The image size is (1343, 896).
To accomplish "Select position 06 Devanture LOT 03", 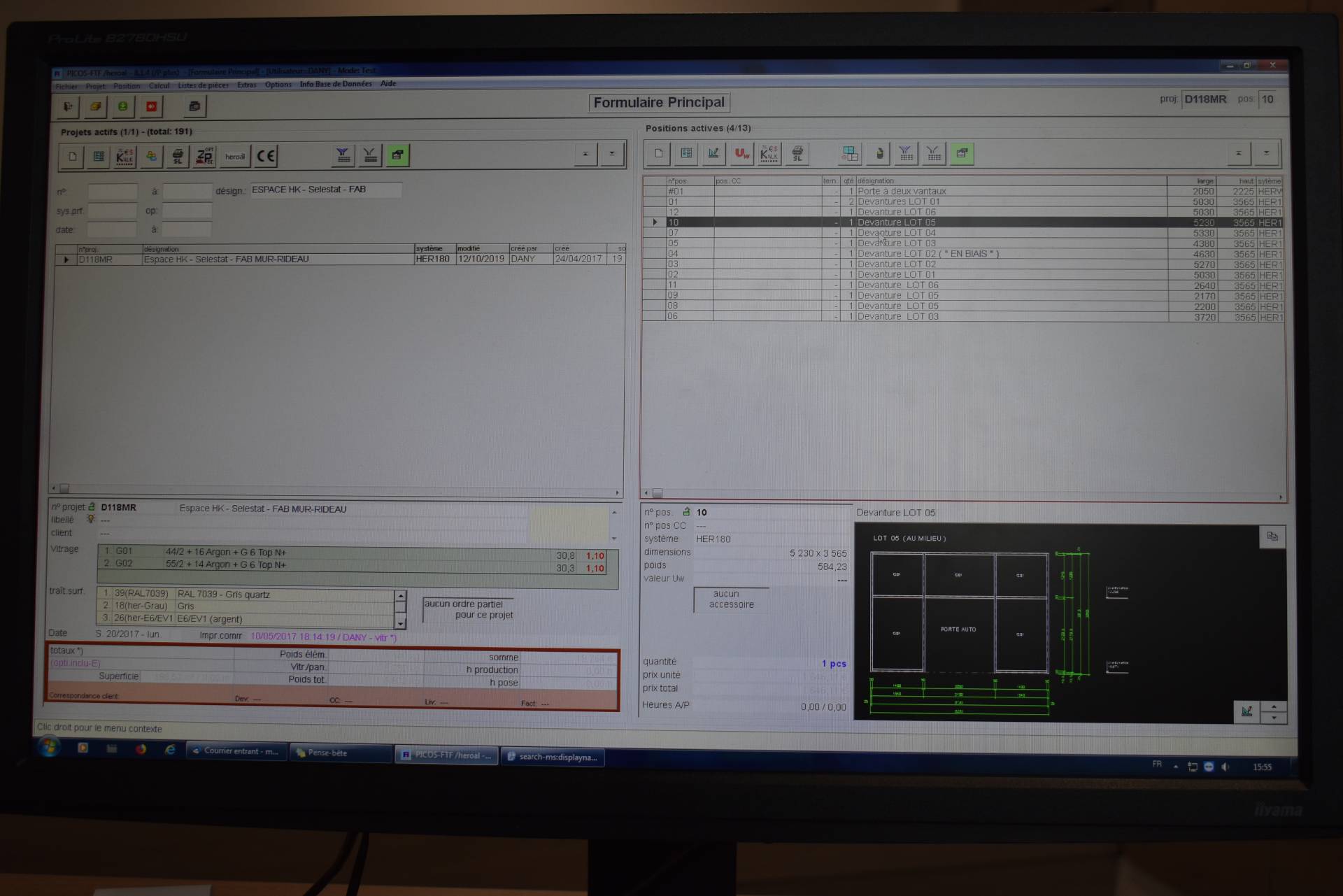I will click(x=963, y=317).
